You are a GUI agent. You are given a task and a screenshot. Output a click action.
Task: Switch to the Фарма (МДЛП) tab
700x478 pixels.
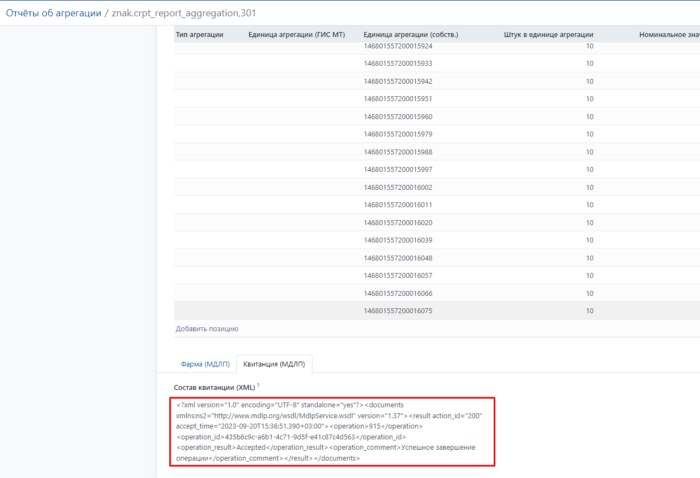pos(205,363)
